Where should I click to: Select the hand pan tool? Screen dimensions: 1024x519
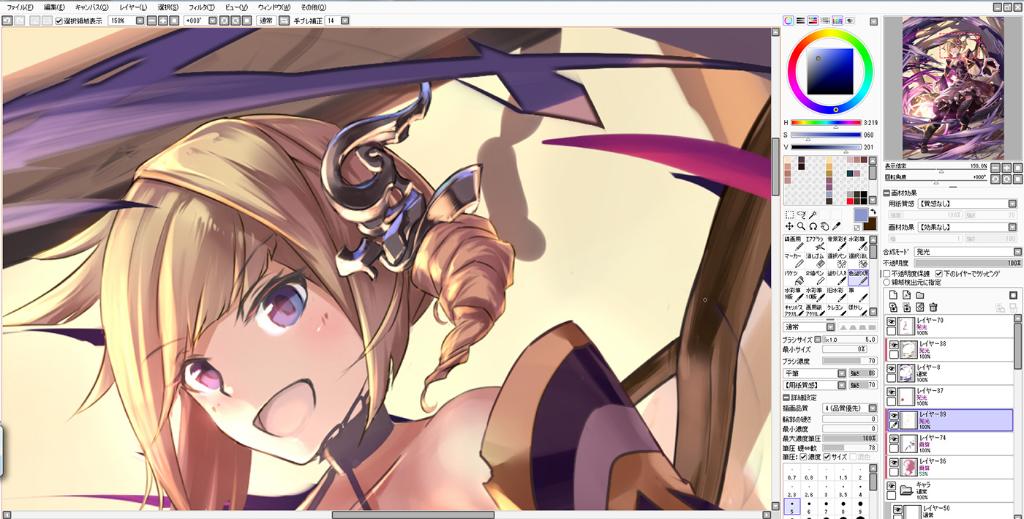825,227
